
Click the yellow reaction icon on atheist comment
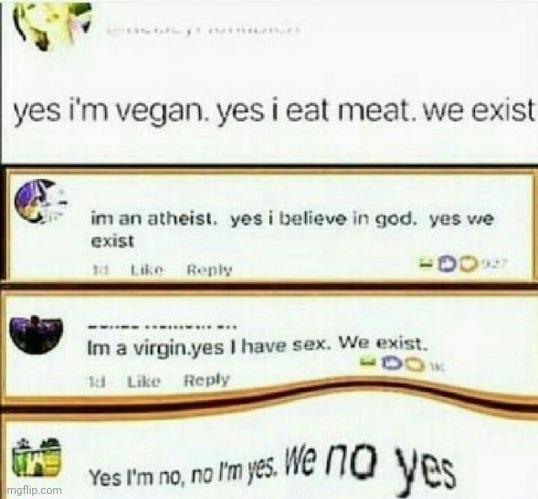[468, 264]
